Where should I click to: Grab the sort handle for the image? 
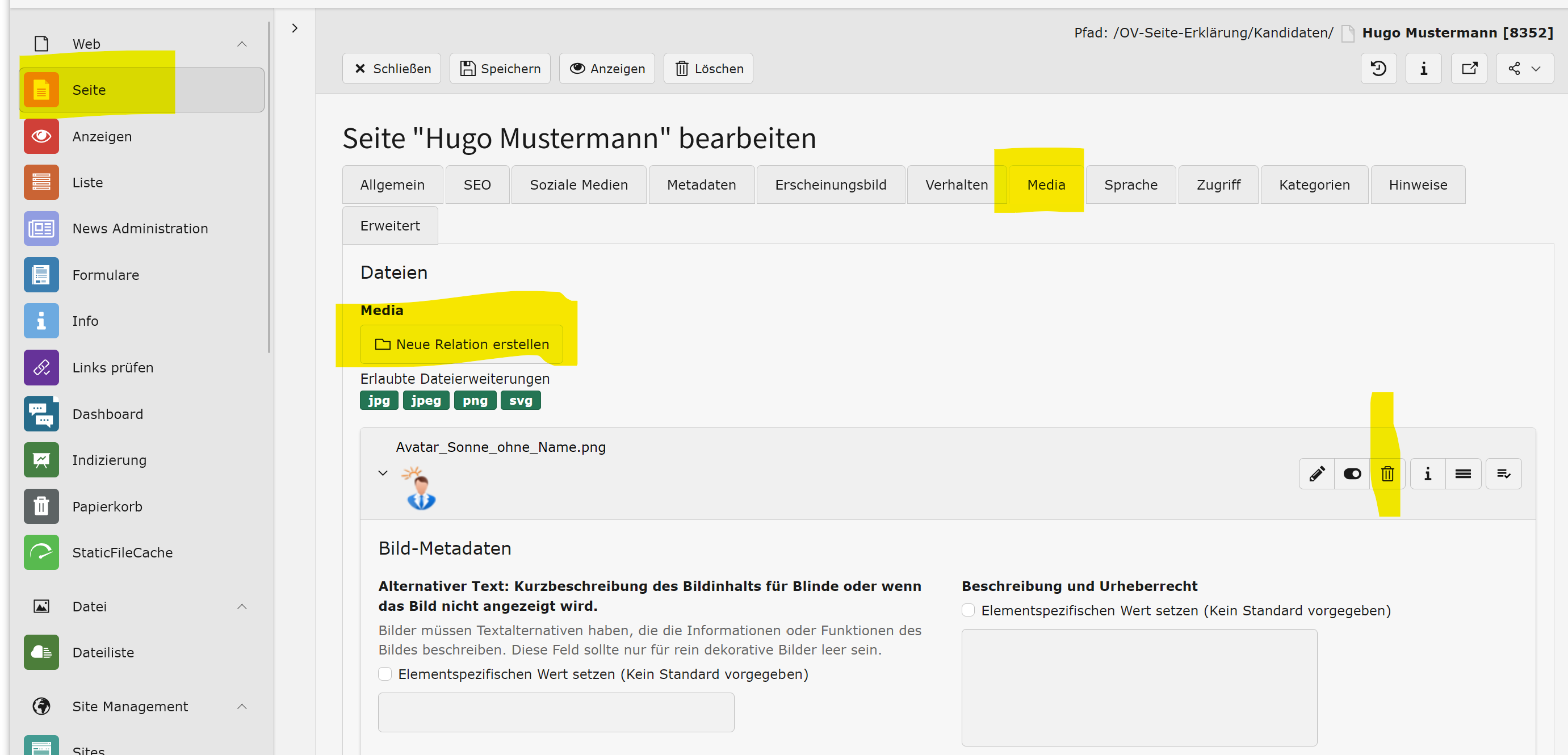pyautogui.click(x=1464, y=473)
